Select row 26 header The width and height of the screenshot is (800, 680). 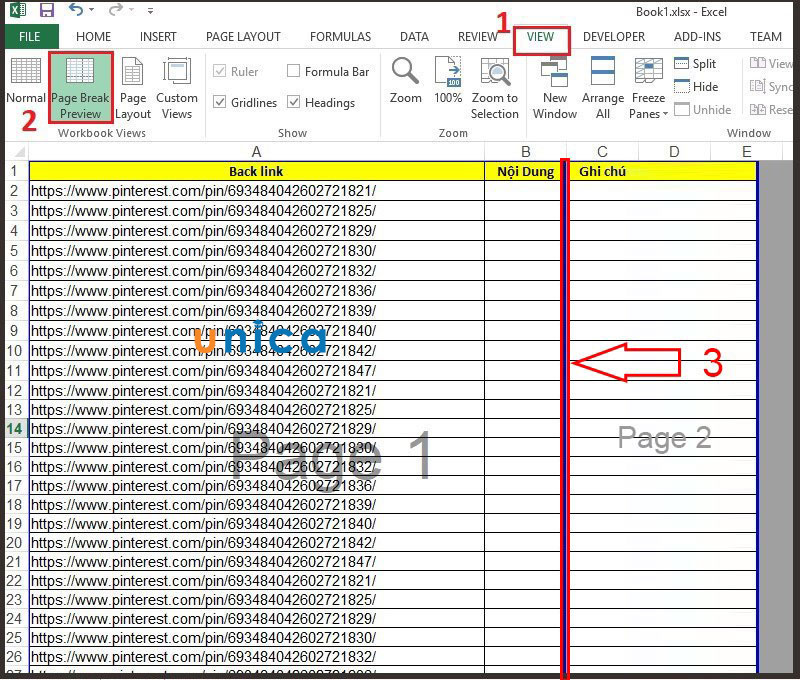[14, 657]
